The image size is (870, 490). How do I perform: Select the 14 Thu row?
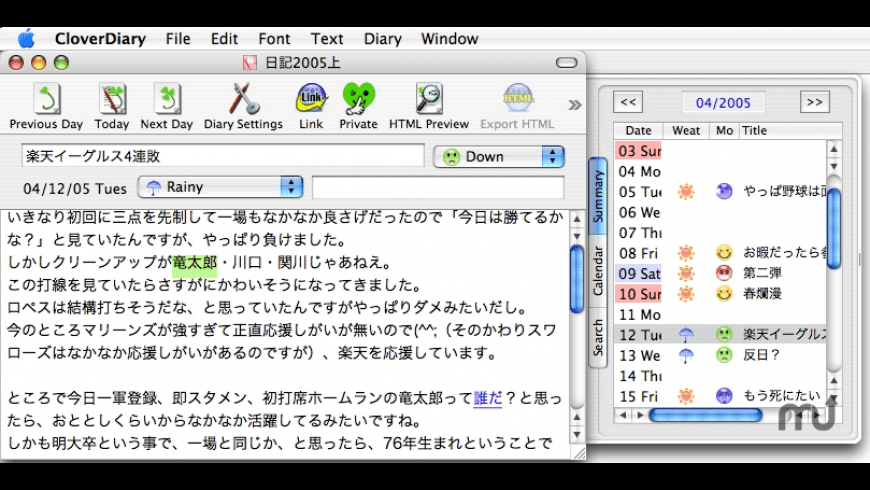[x=720, y=376]
